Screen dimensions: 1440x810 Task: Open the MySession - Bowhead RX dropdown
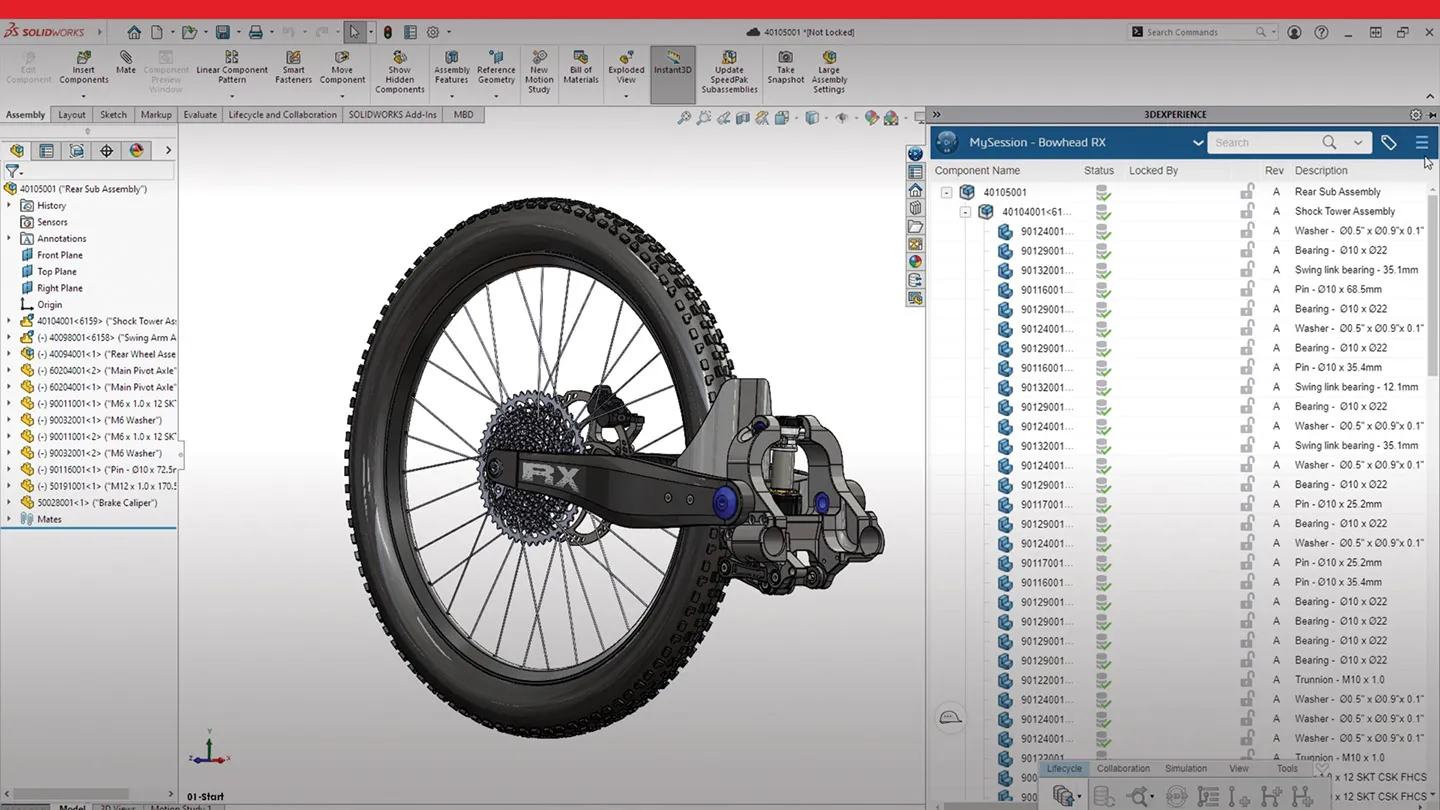(x=1198, y=142)
